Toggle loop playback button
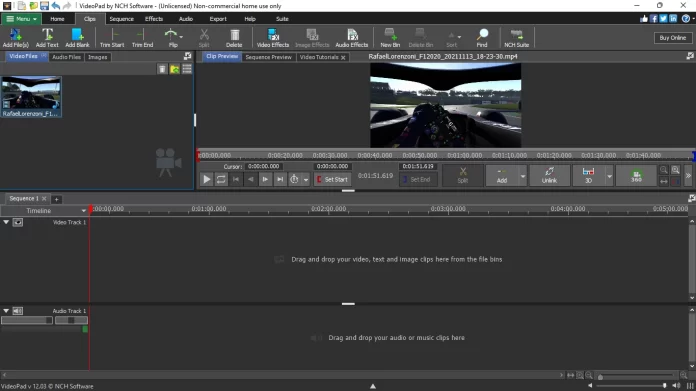 point(221,179)
